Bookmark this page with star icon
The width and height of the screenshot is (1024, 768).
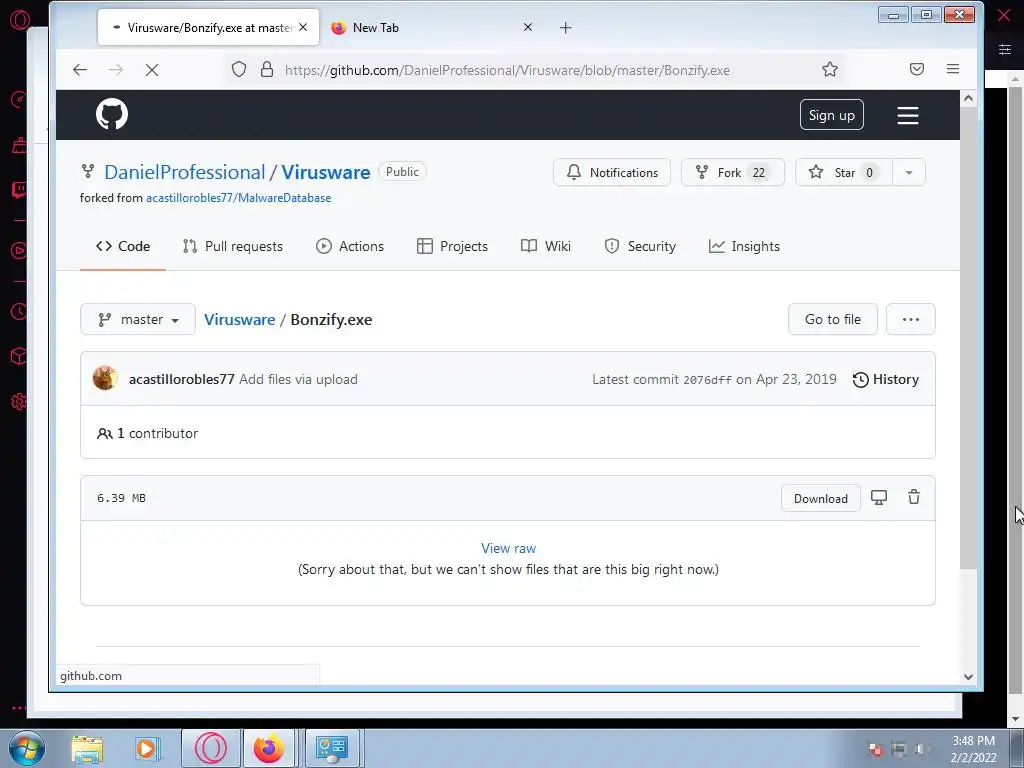[x=829, y=69]
